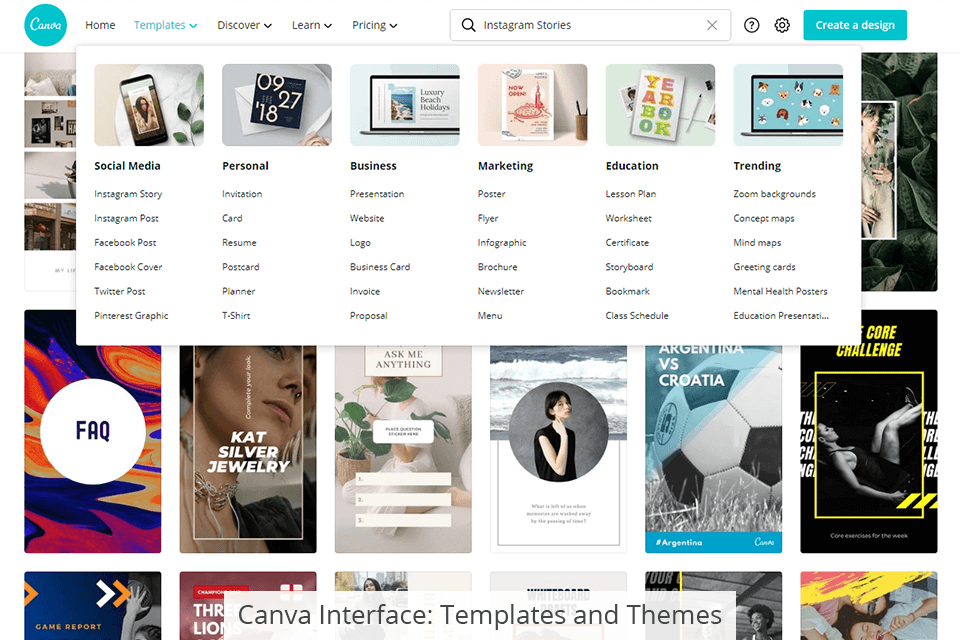The width and height of the screenshot is (960, 640).
Task: Select Pinterest Graphic template type
Action: point(131,316)
